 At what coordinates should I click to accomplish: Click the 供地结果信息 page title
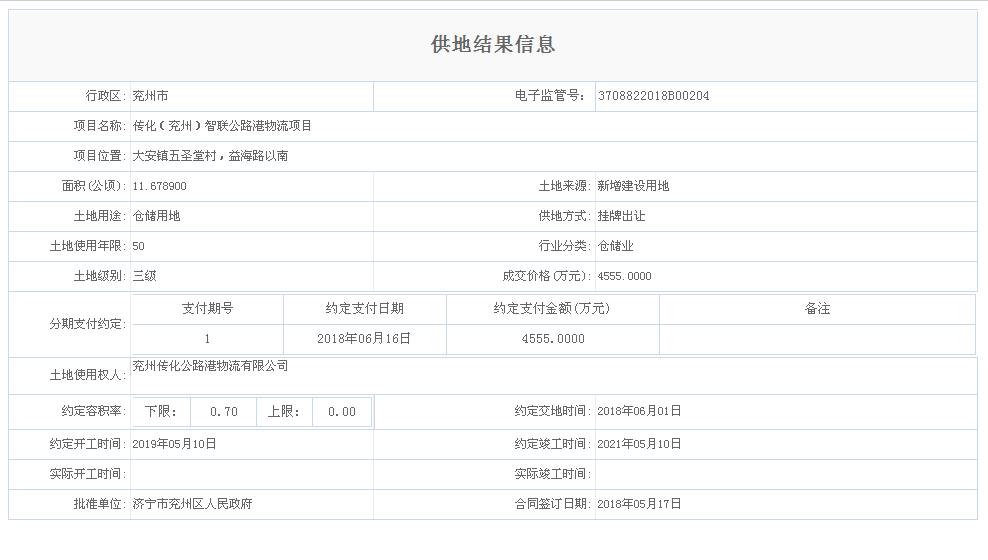[x=493, y=45]
